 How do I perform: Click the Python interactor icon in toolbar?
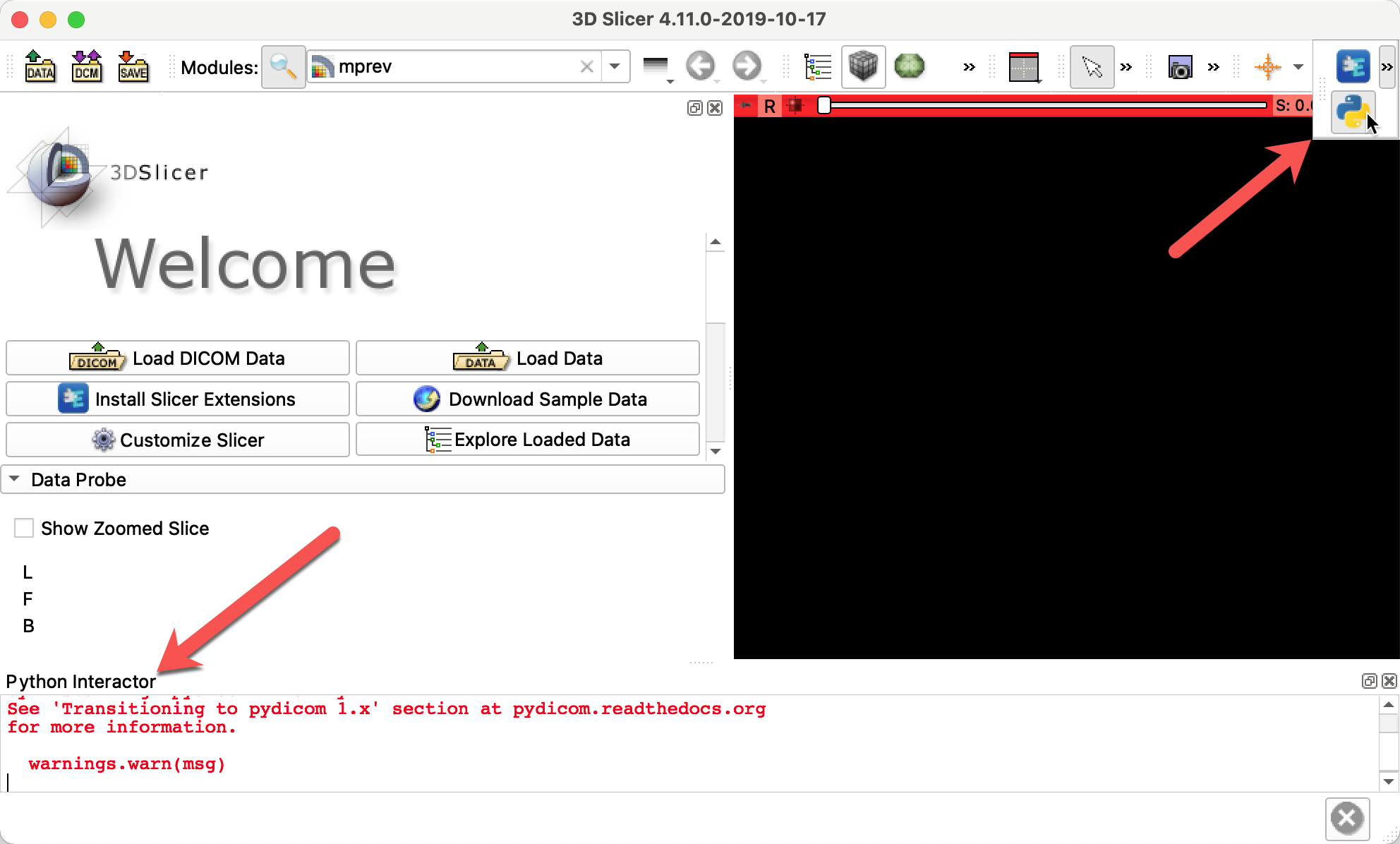(x=1353, y=113)
